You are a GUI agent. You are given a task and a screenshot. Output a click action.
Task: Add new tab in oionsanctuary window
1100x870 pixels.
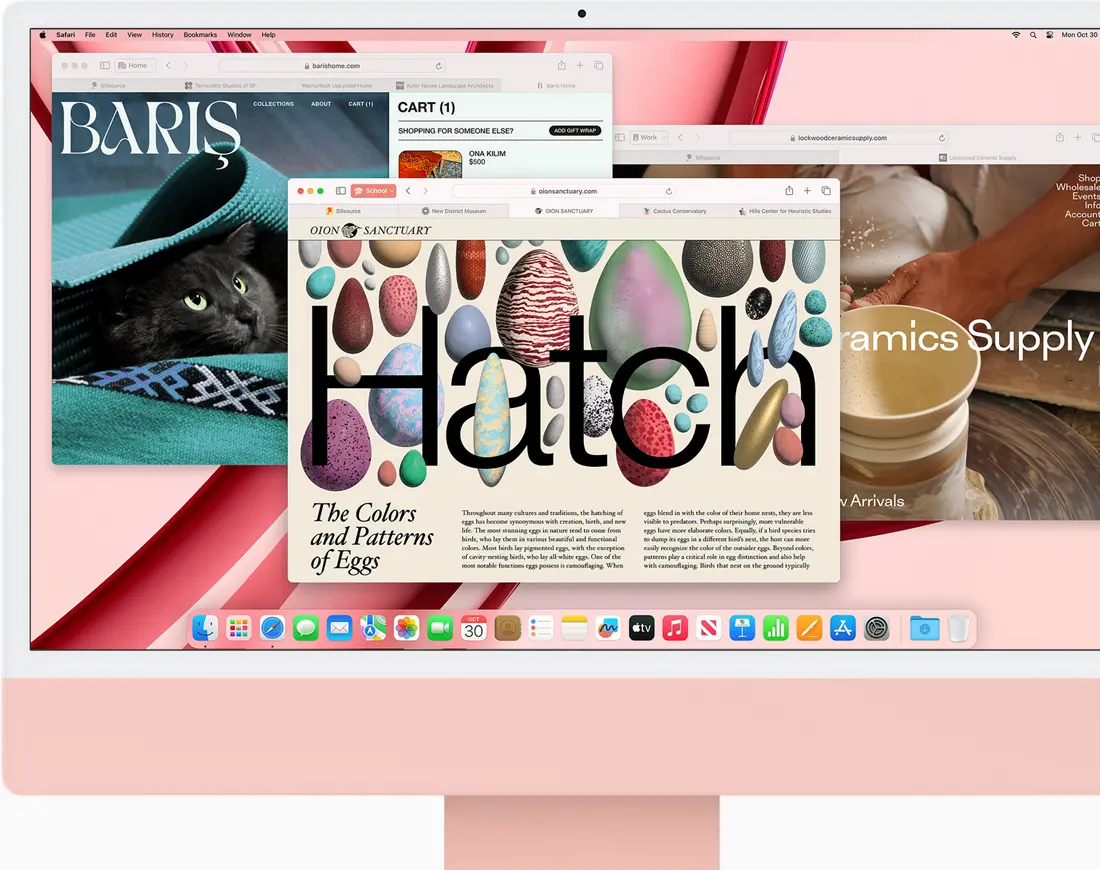[x=807, y=191]
